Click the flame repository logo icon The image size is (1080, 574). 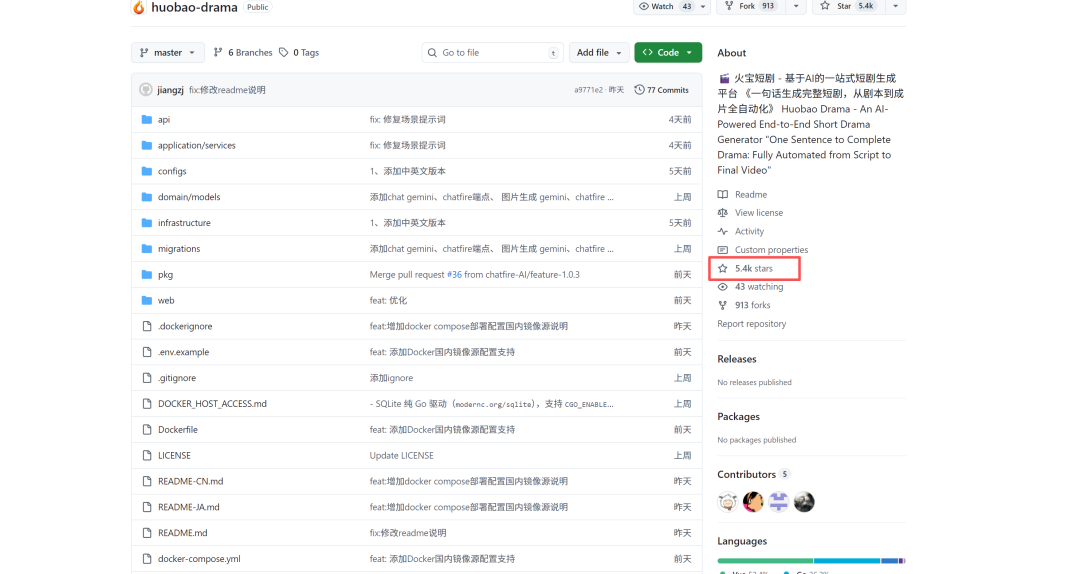(138, 7)
